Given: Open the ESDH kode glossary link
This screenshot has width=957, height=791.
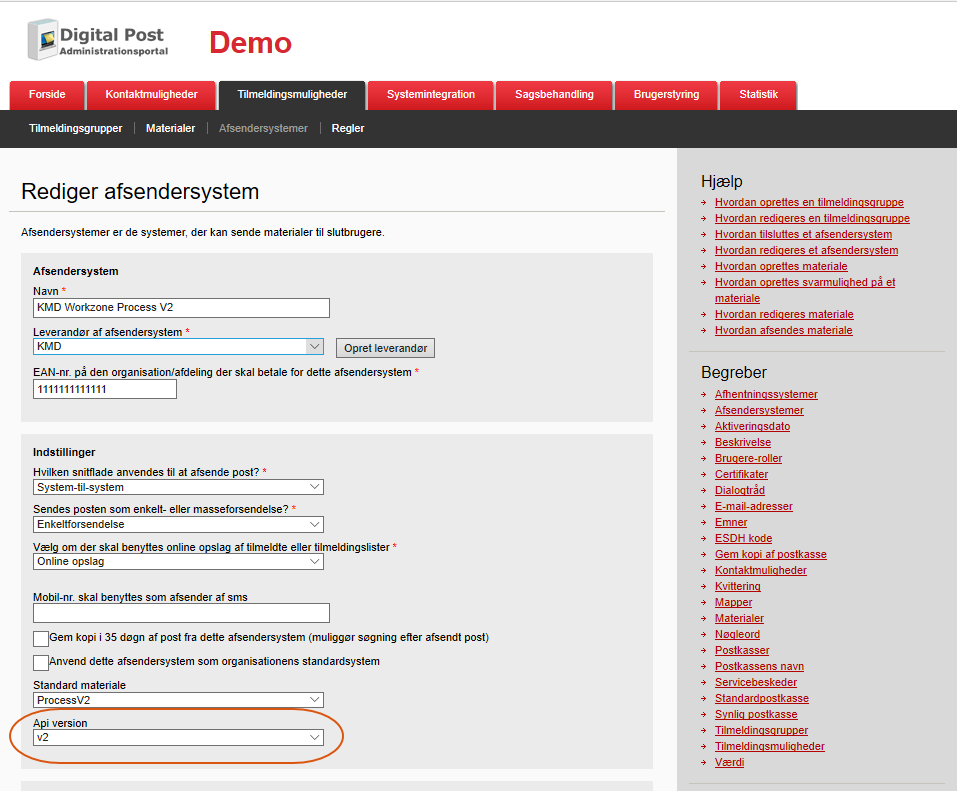Looking at the screenshot, I should tap(743, 538).
